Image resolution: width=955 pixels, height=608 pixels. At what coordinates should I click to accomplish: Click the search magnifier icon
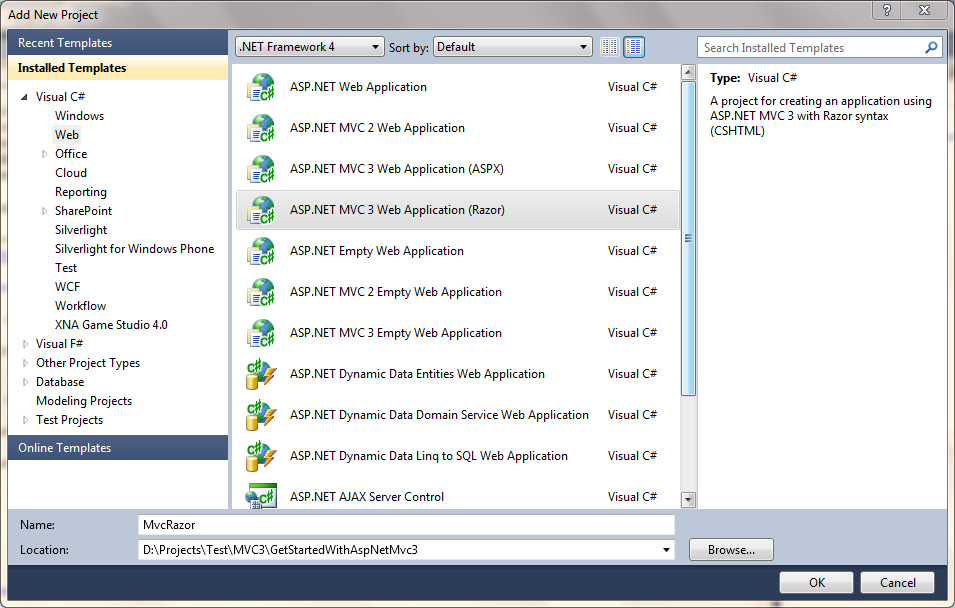(931, 48)
